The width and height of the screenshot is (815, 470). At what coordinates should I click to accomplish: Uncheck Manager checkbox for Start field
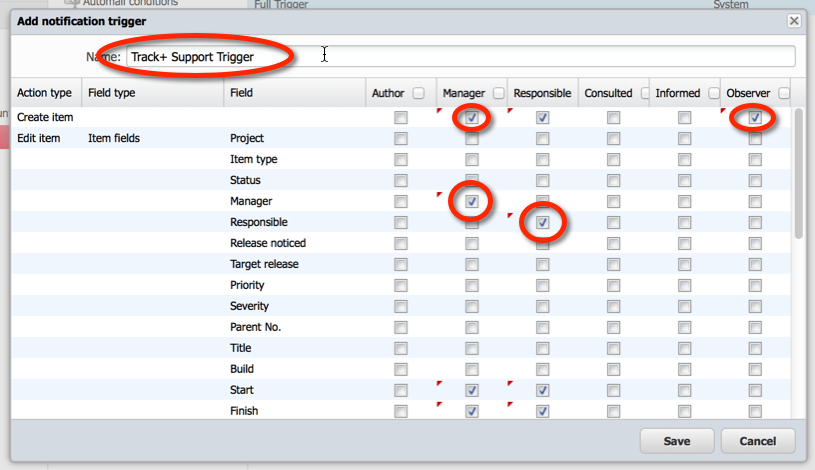pyautogui.click(x=472, y=390)
